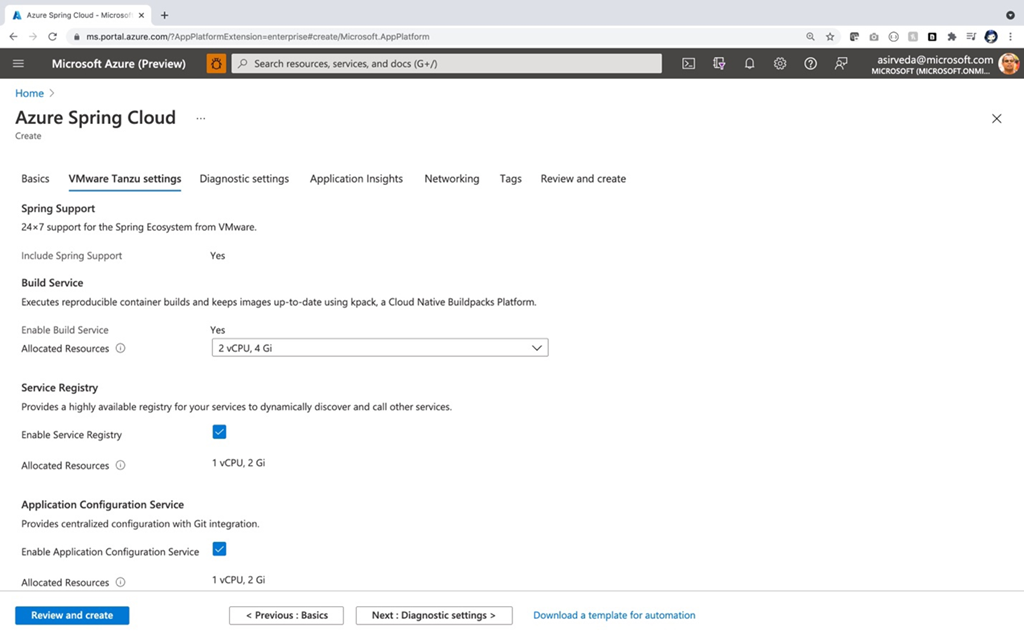Open the notifications bell
Screen dimensions: 1024x640
click(749, 64)
